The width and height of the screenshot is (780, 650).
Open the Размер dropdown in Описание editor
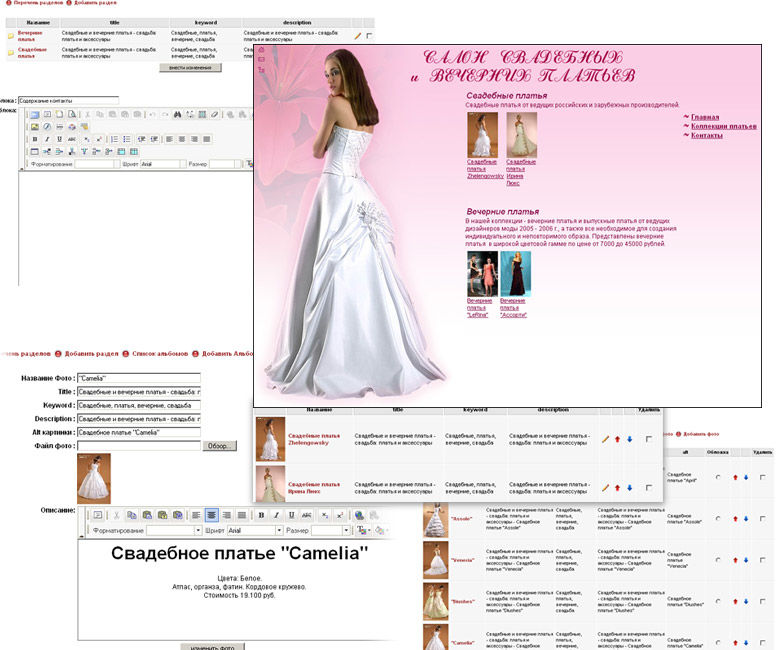coord(345,530)
